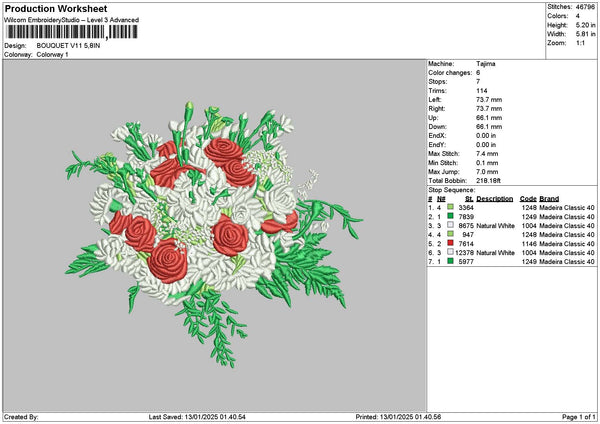600x424 pixels.
Task: Click the 'Brand' column header
Action: coord(549,199)
